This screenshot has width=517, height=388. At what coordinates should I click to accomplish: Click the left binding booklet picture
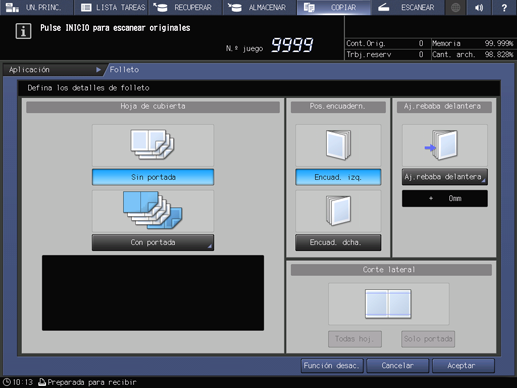pos(338,145)
